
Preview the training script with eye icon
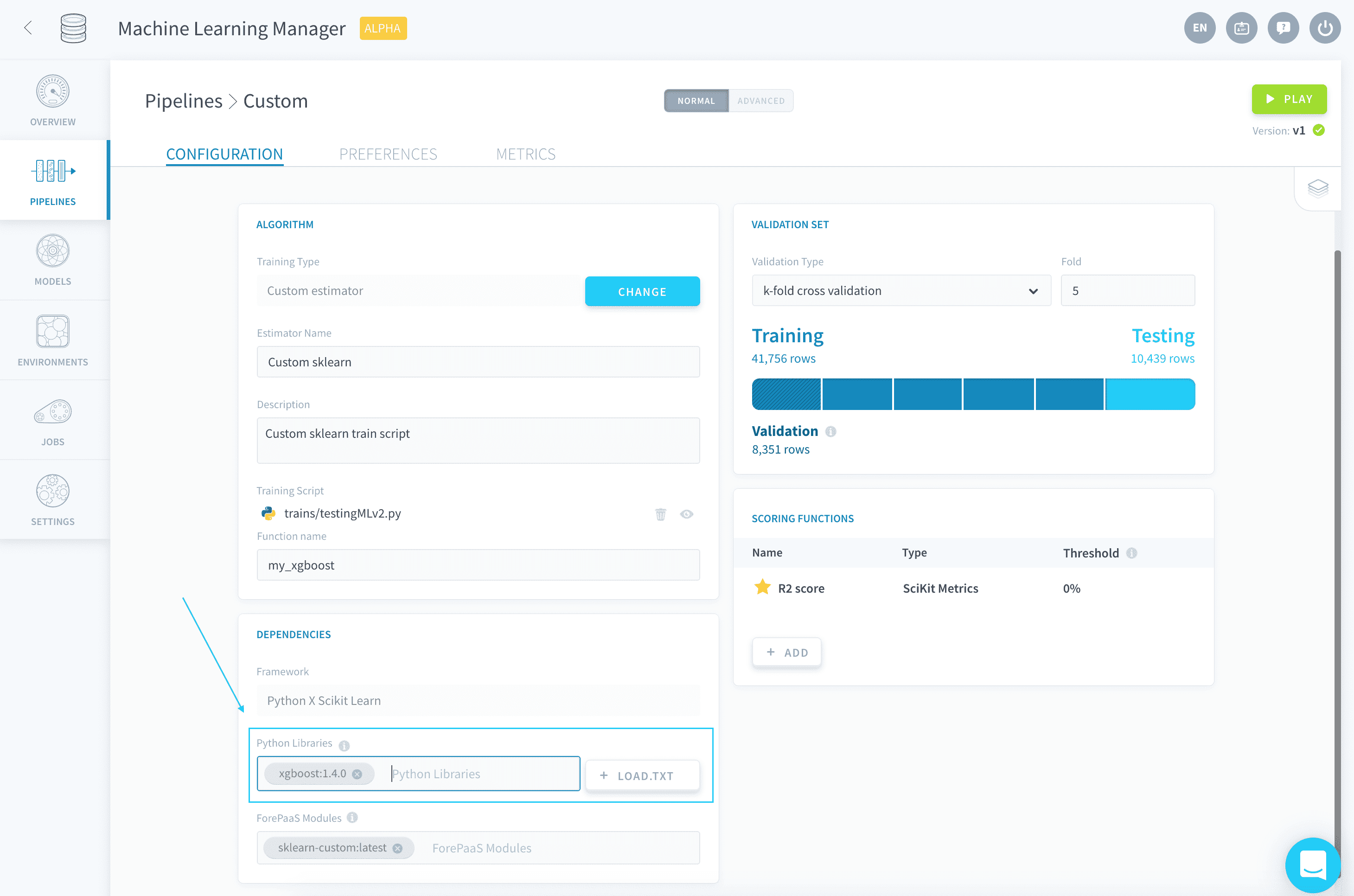(x=687, y=514)
